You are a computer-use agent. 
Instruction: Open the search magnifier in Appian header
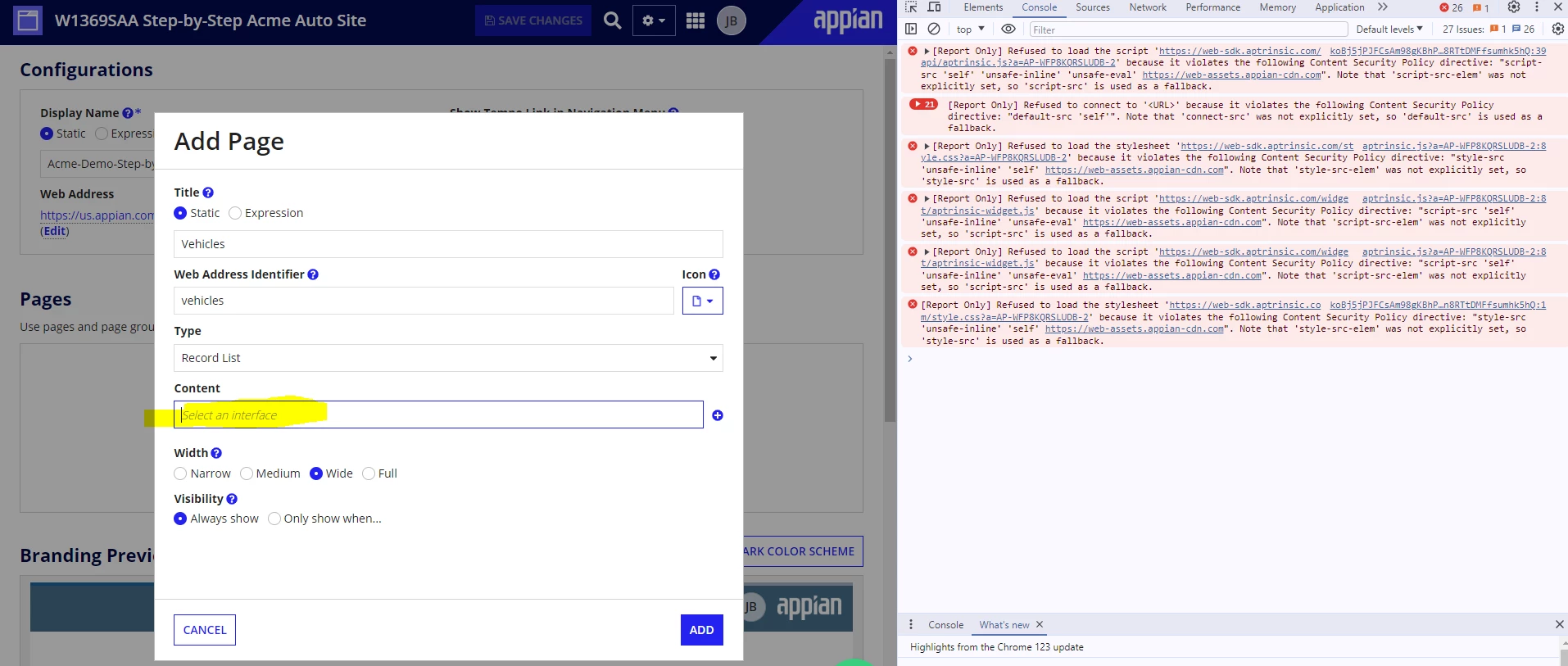pos(612,20)
